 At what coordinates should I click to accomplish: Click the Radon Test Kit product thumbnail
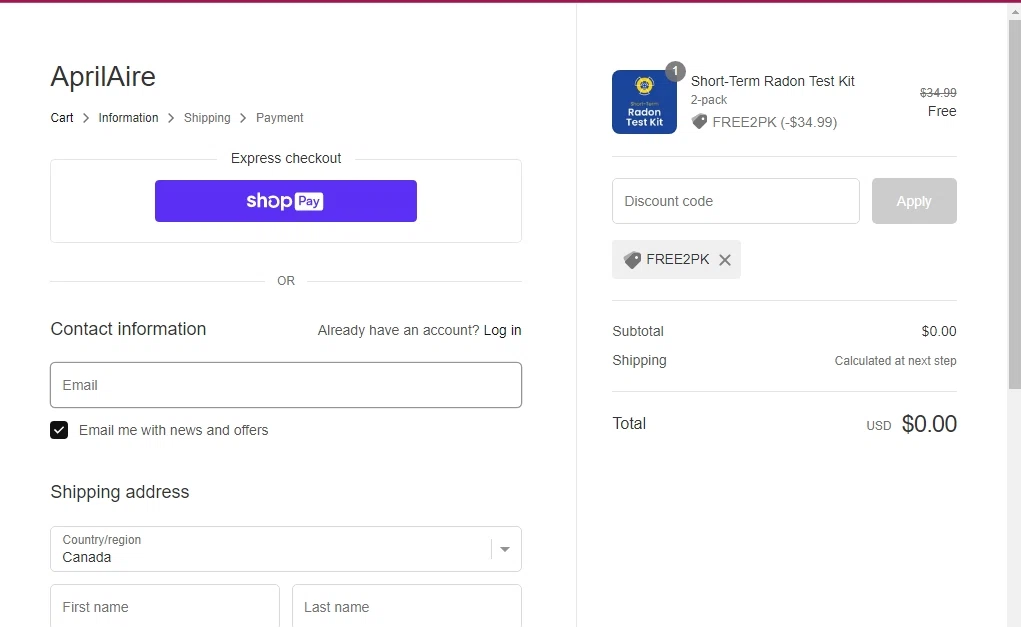645,102
